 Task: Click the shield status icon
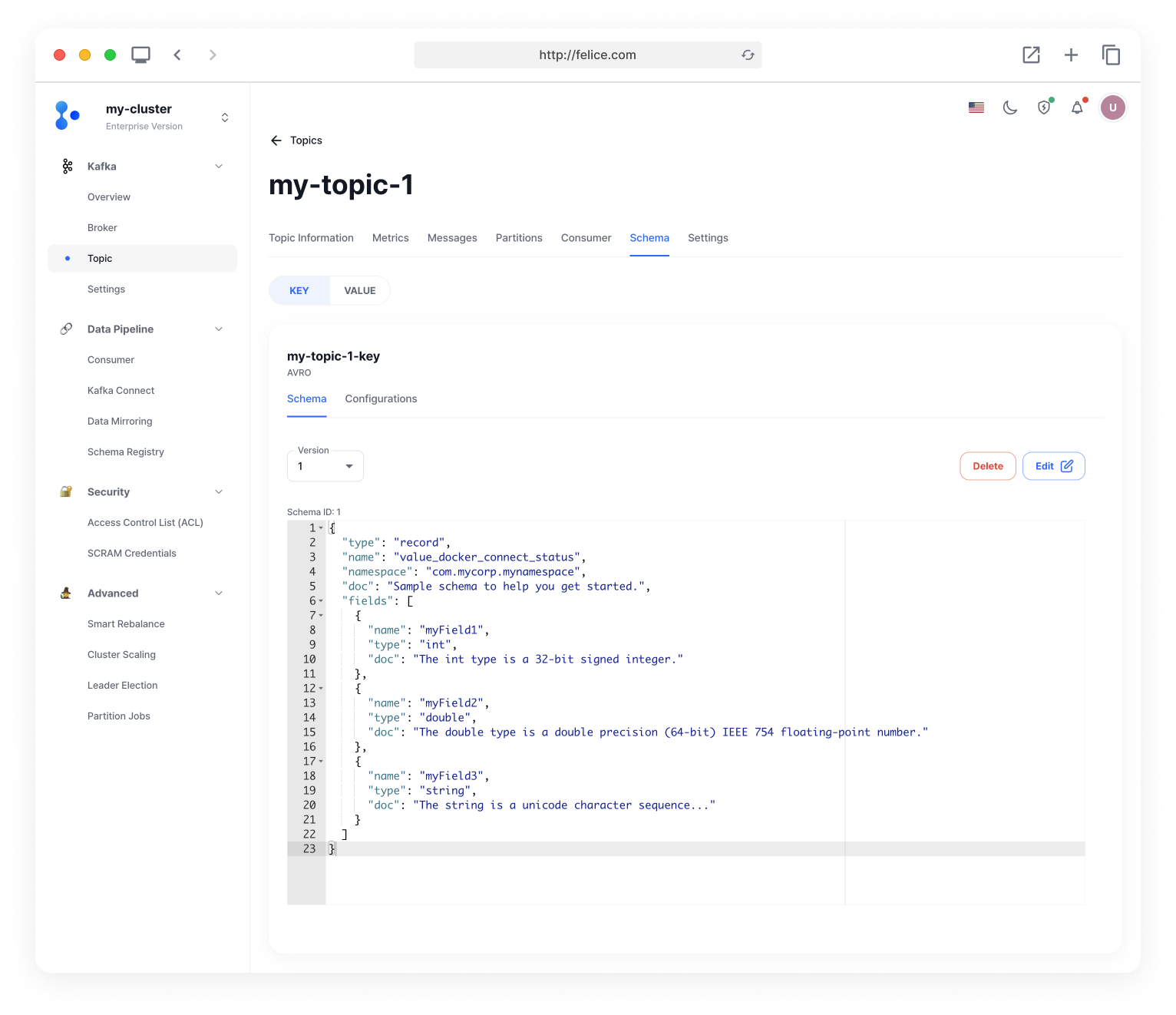tap(1044, 107)
